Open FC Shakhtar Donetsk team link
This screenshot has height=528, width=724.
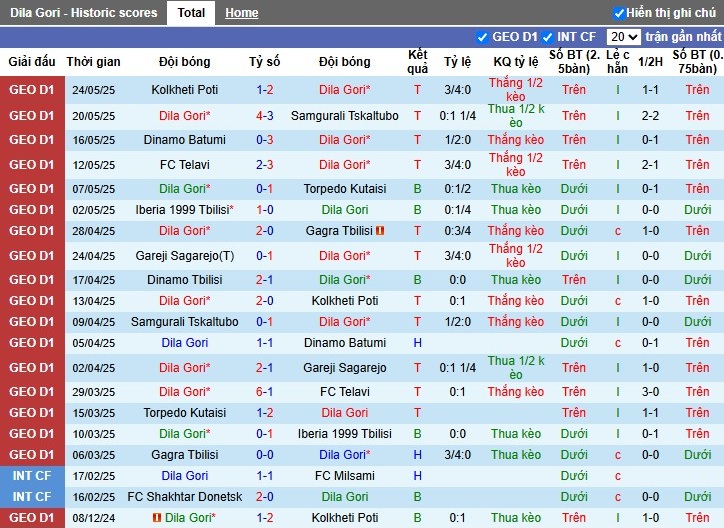[185, 497]
